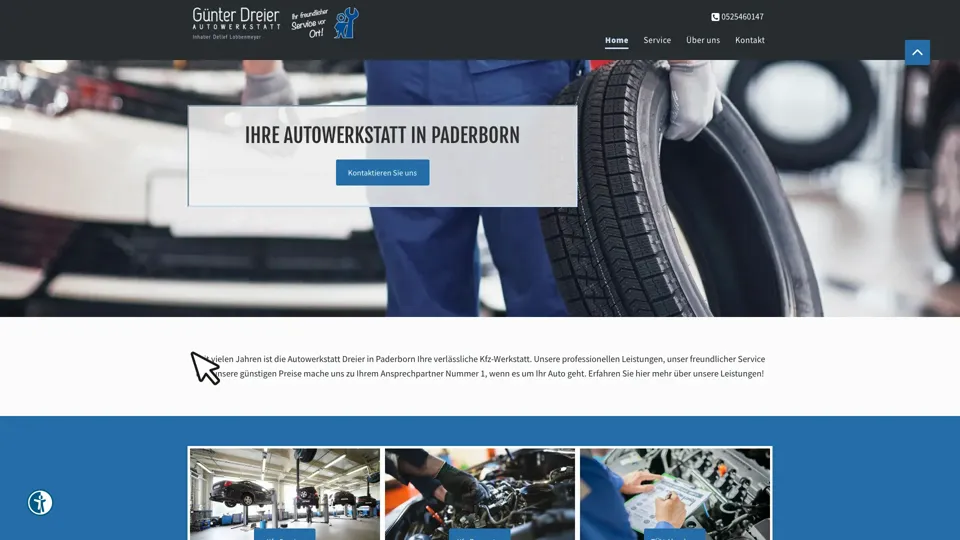Click the mechanic mascot service badge
The height and width of the screenshot is (540, 960).
tap(325, 23)
